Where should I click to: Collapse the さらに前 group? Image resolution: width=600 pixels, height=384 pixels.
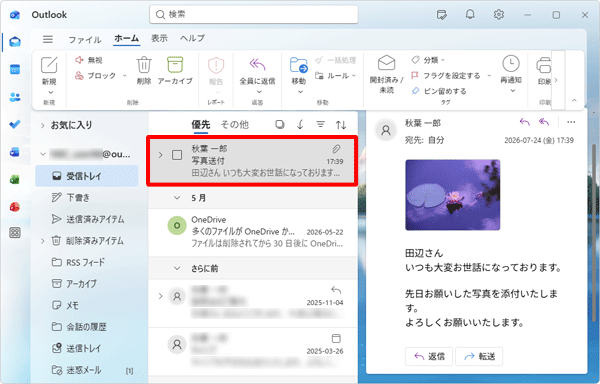(177, 268)
